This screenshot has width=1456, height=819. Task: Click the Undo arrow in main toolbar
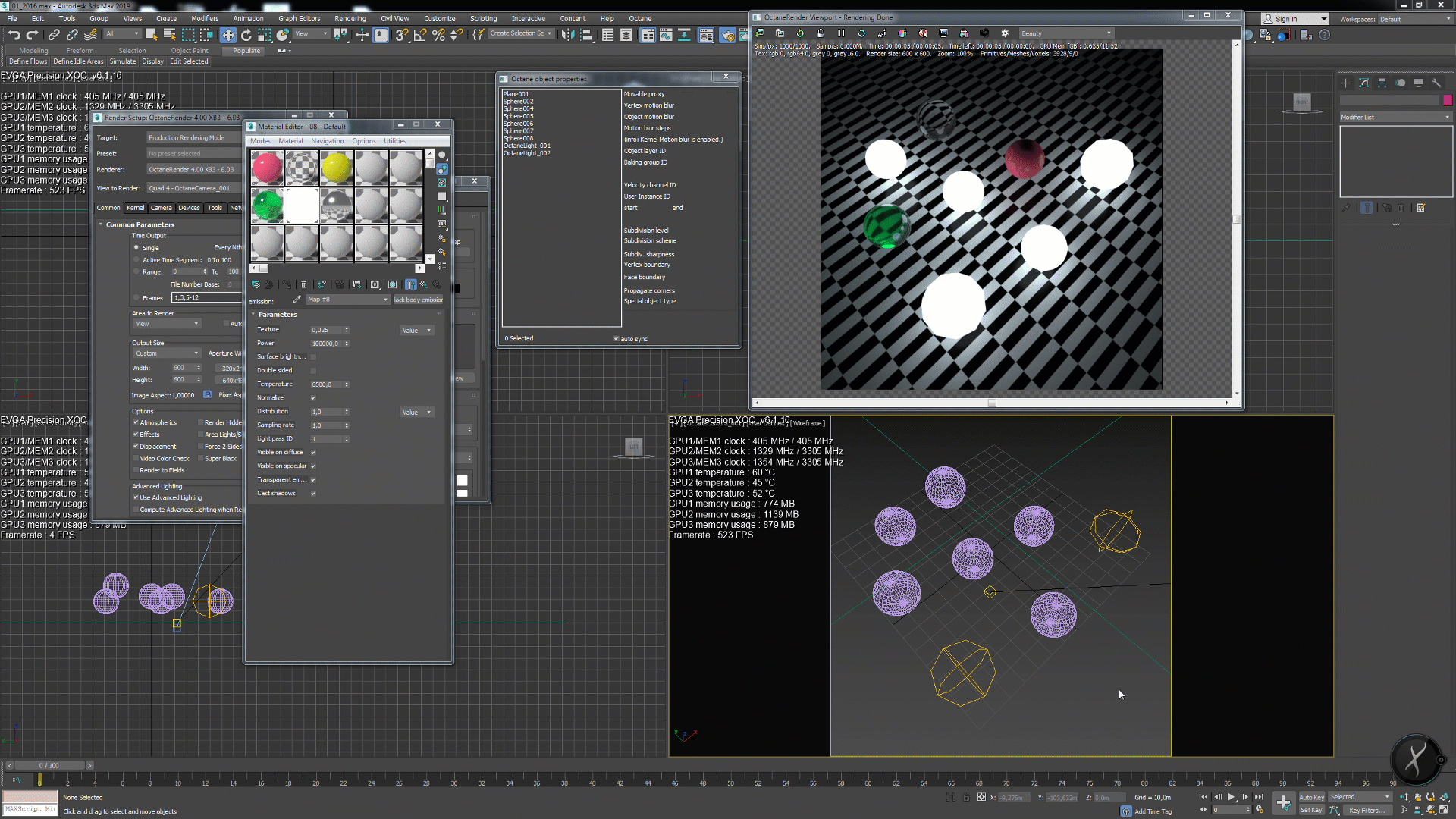(14, 35)
